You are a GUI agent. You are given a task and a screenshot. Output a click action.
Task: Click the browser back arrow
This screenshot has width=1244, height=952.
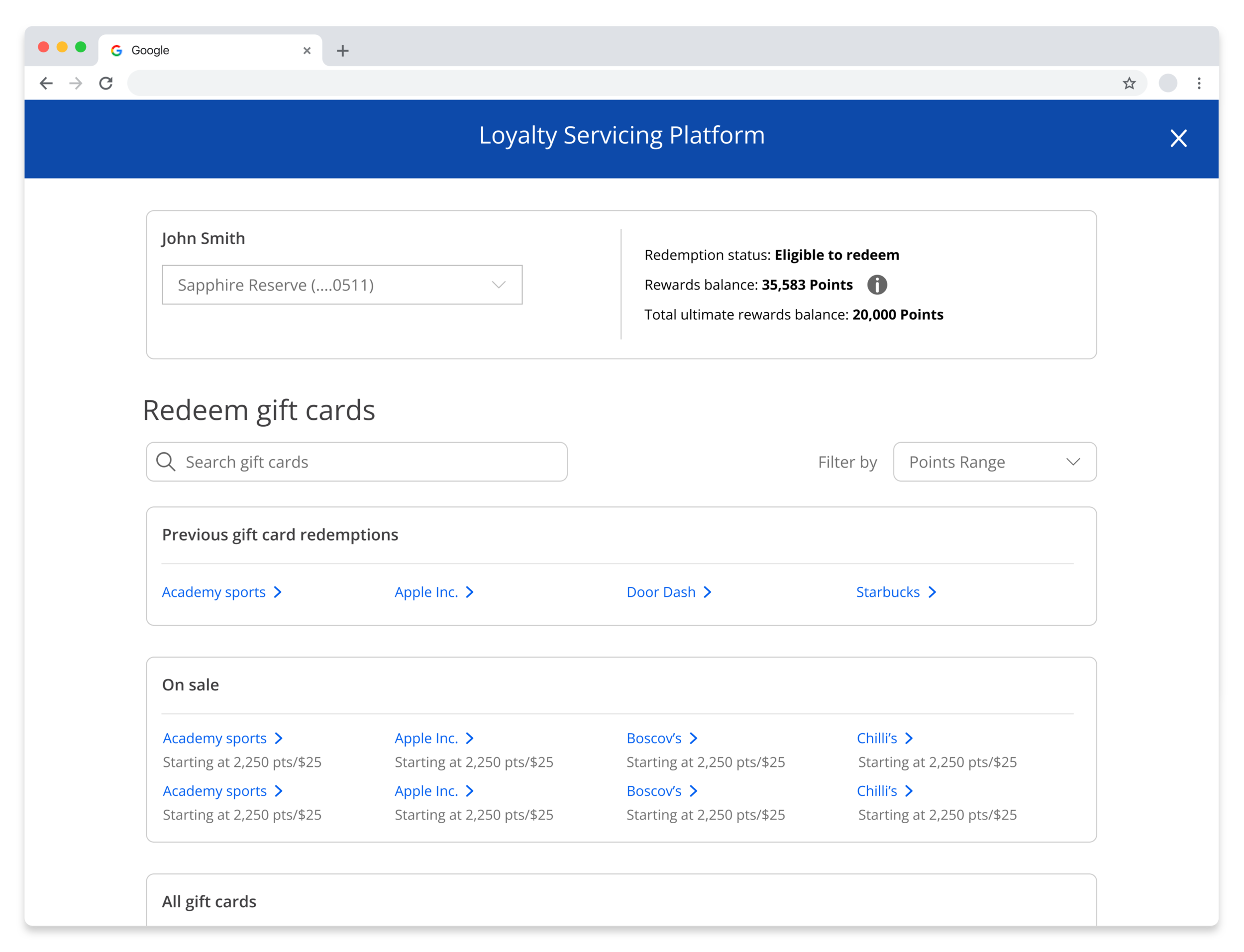click(x=46, y=83)
